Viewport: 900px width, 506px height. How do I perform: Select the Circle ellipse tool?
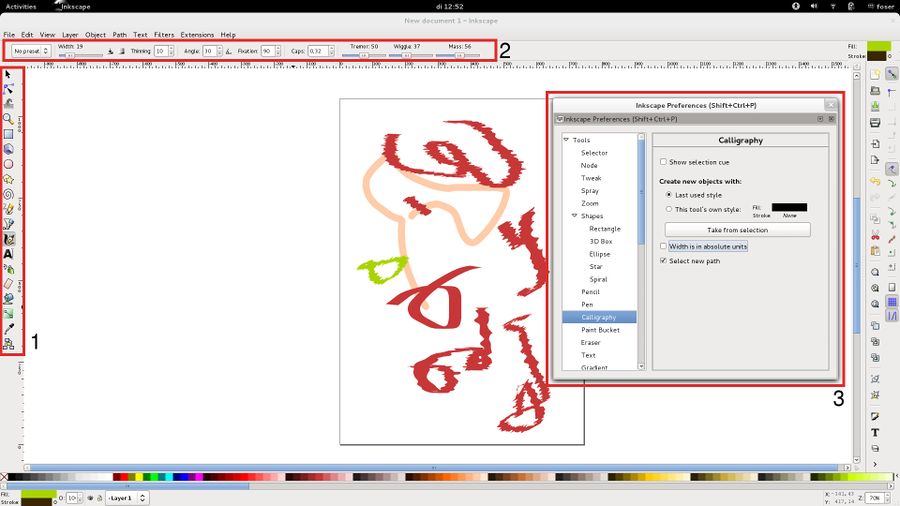[x=9, y=163]
